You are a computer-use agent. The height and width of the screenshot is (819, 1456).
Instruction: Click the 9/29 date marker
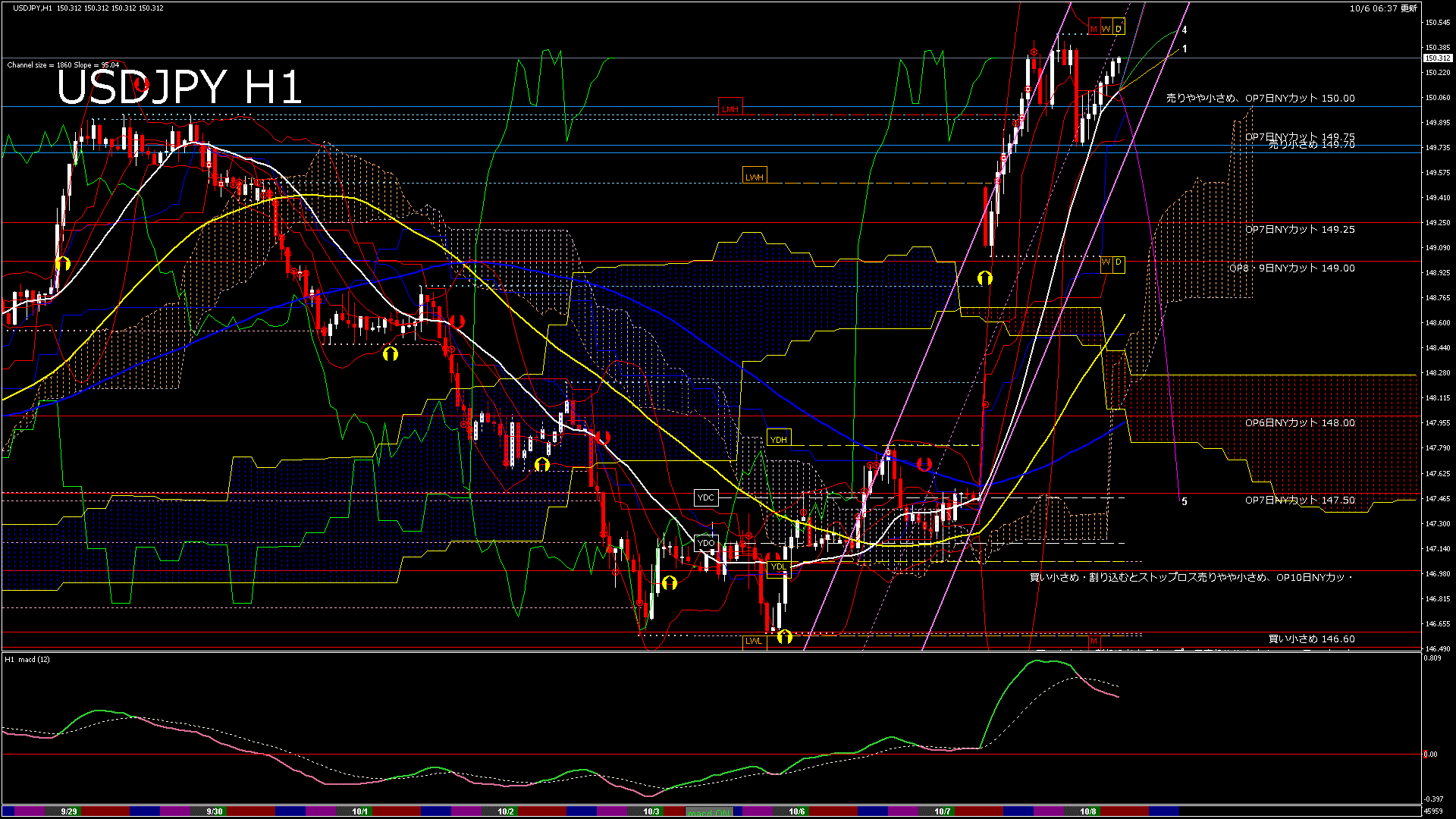click(69, 811)
